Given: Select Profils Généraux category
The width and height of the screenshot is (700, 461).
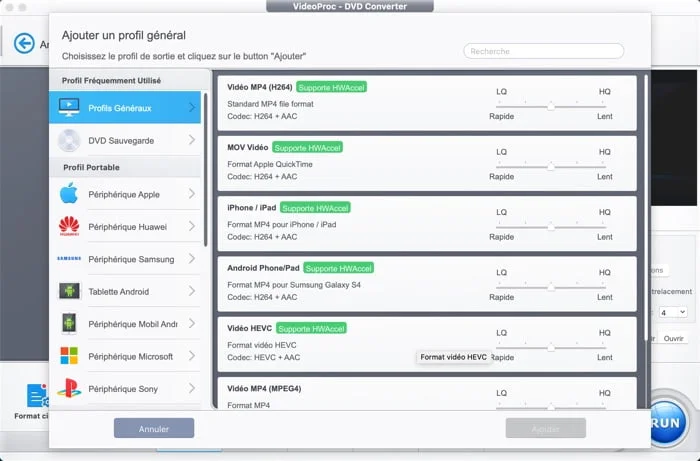Looking at the screenshot, I should click(x=125, y=108).
